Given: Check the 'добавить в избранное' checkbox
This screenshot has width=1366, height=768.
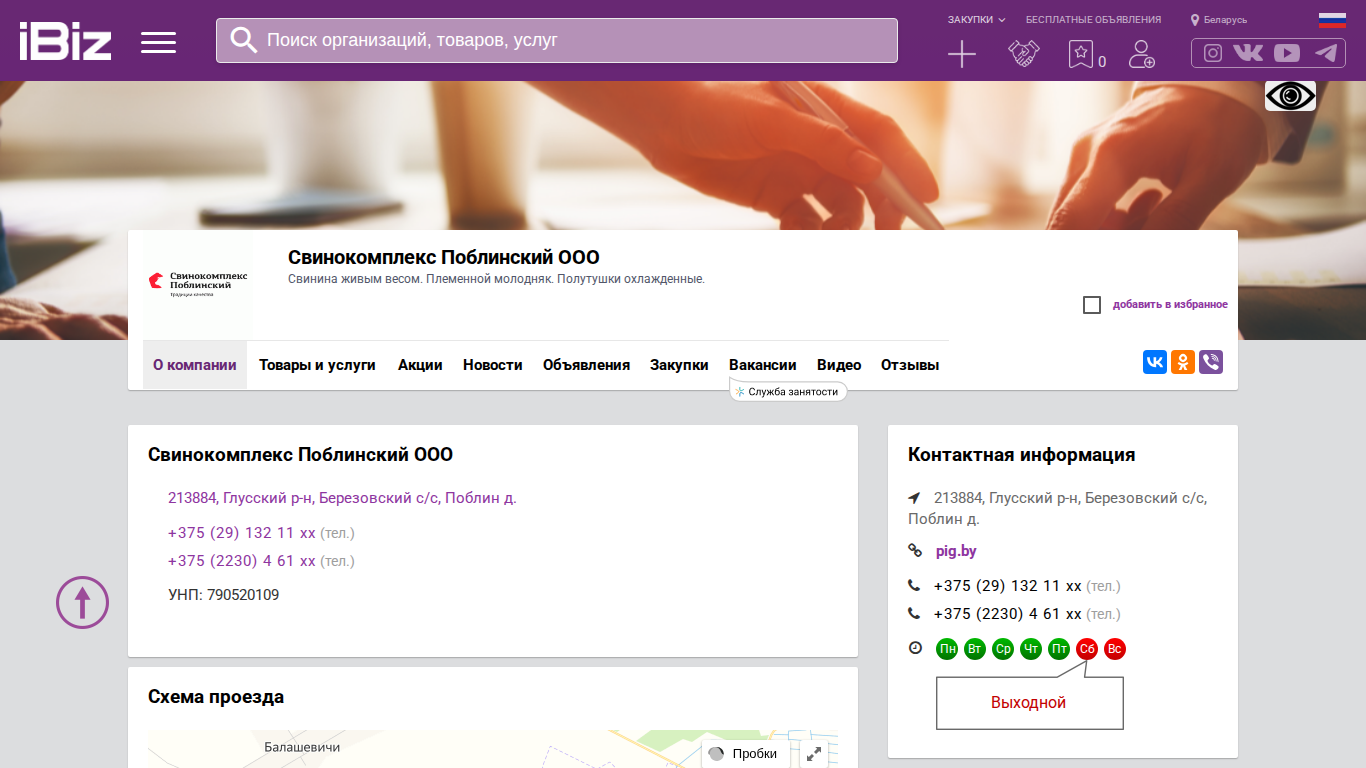Looking at the screenshot, I should pyautogui.click(x=1092, y=305).
